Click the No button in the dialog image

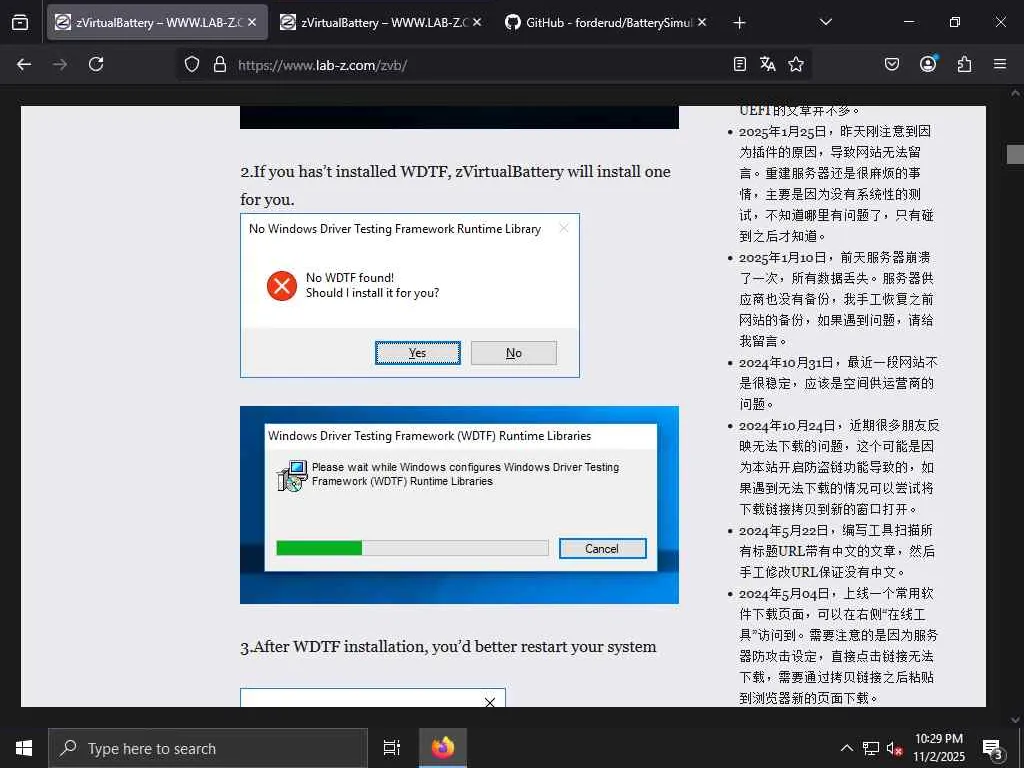pyautogui.click(x=514, y=353)
